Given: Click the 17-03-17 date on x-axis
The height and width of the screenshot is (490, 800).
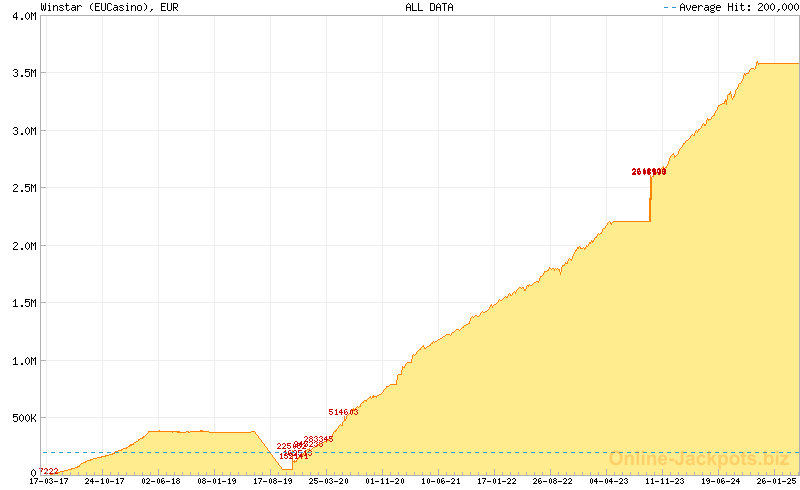Looking at the screenshot, I should [x=48, y=481].
